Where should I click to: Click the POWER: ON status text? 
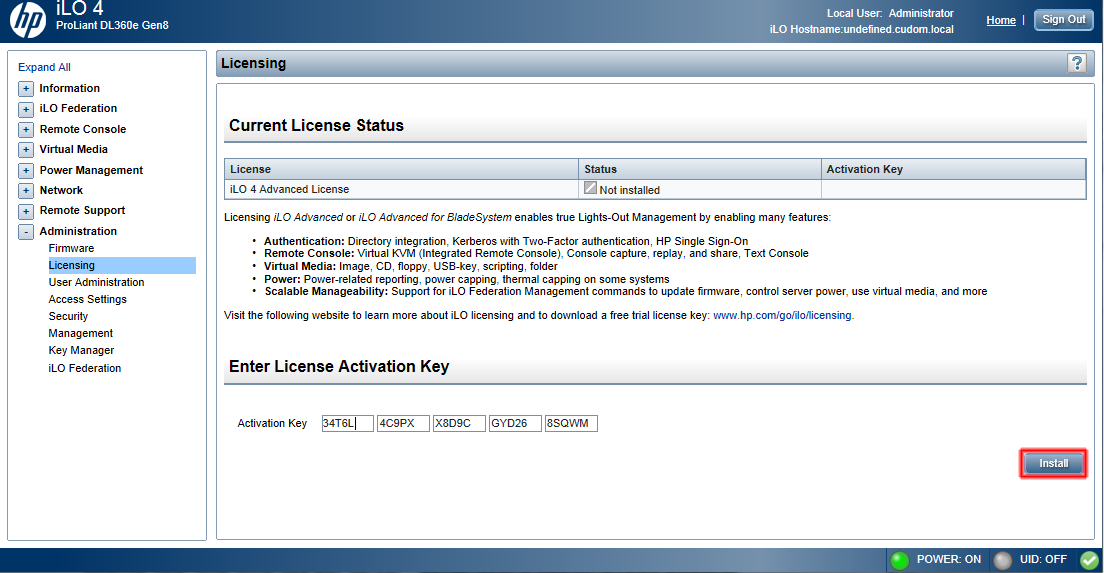[948, 560]
